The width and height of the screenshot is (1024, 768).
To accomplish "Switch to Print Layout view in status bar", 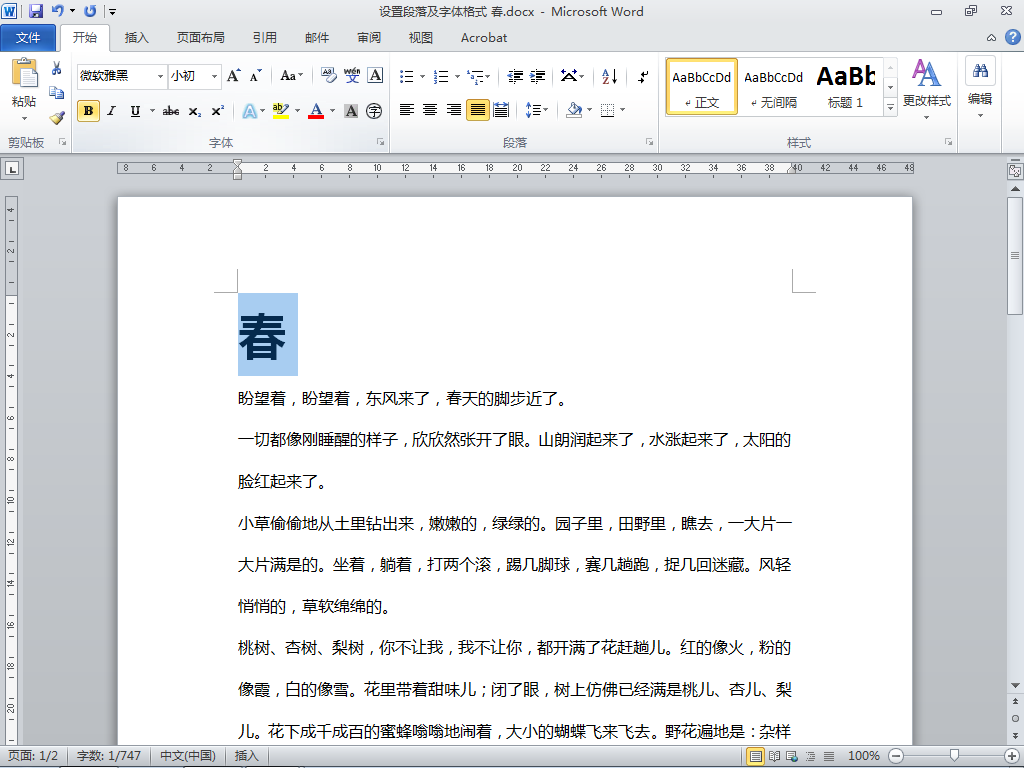I will [756, 756].
